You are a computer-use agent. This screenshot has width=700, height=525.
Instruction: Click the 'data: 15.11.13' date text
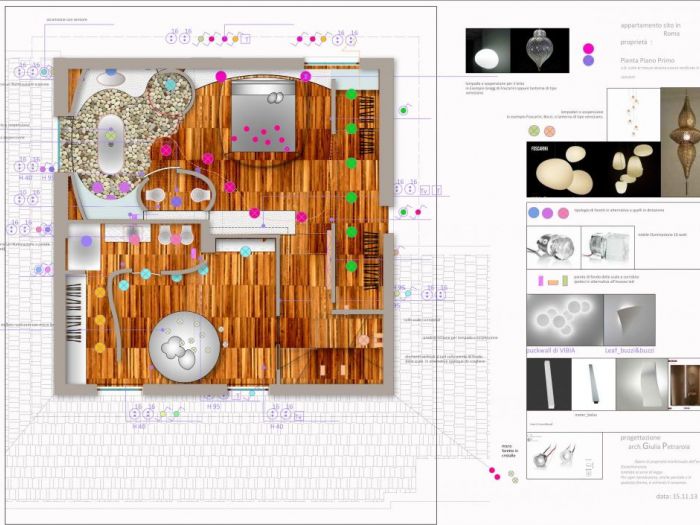click(676, 496)
